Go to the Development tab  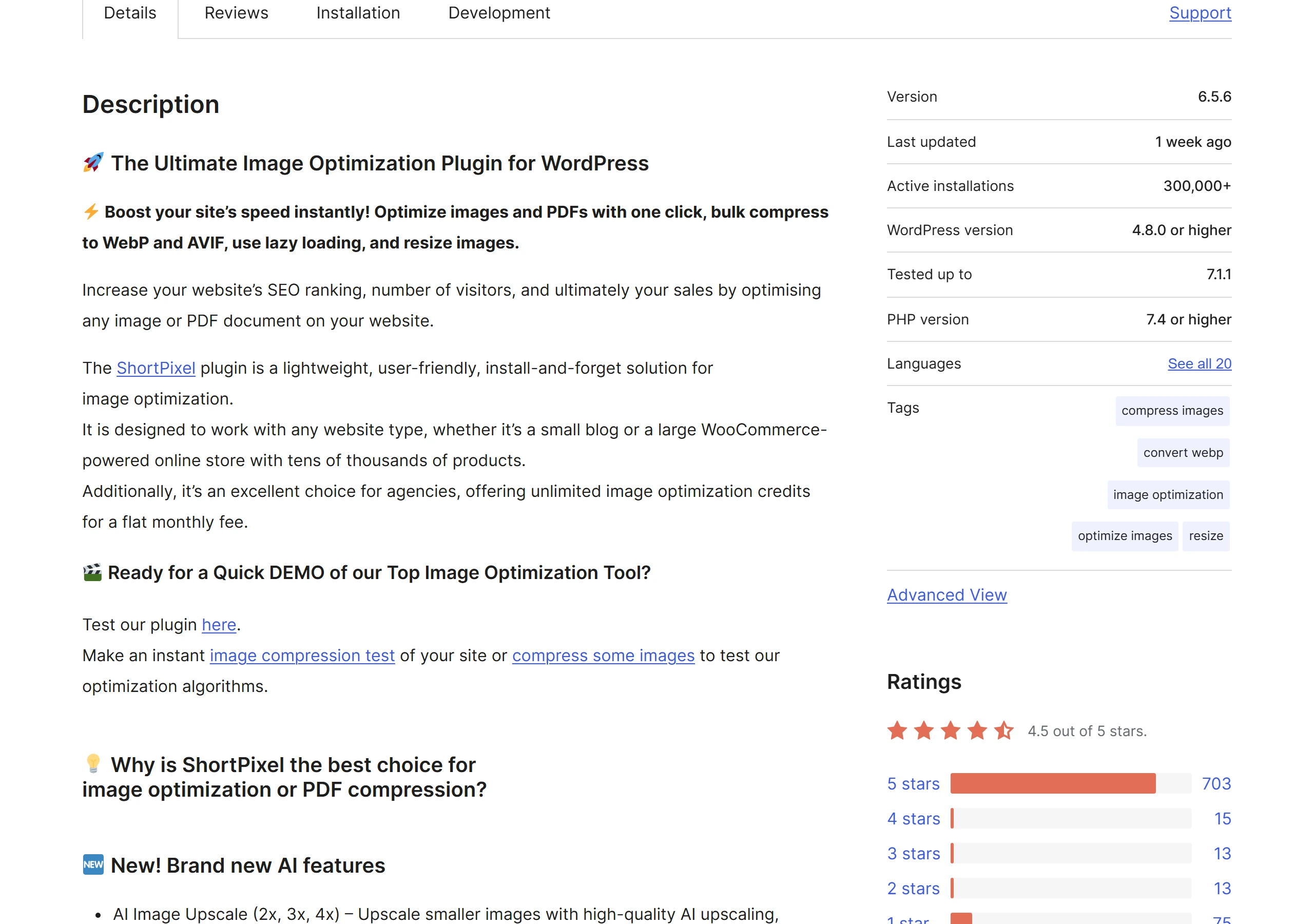(x=499, y=14)
